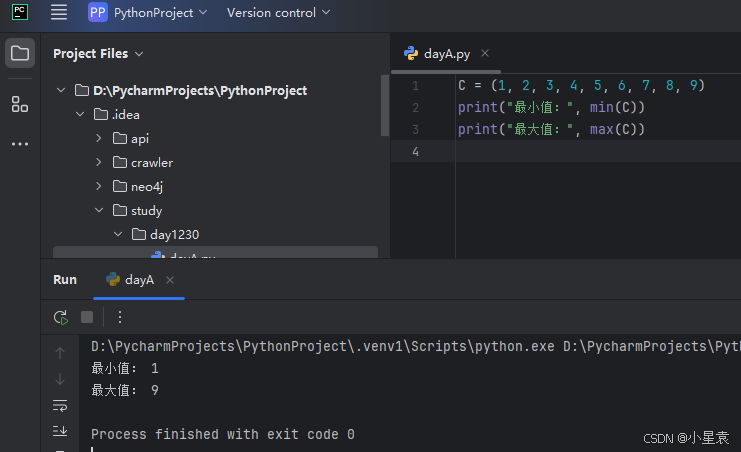
Task: Collapse the study folder
Action: click(x=98, y=210)
